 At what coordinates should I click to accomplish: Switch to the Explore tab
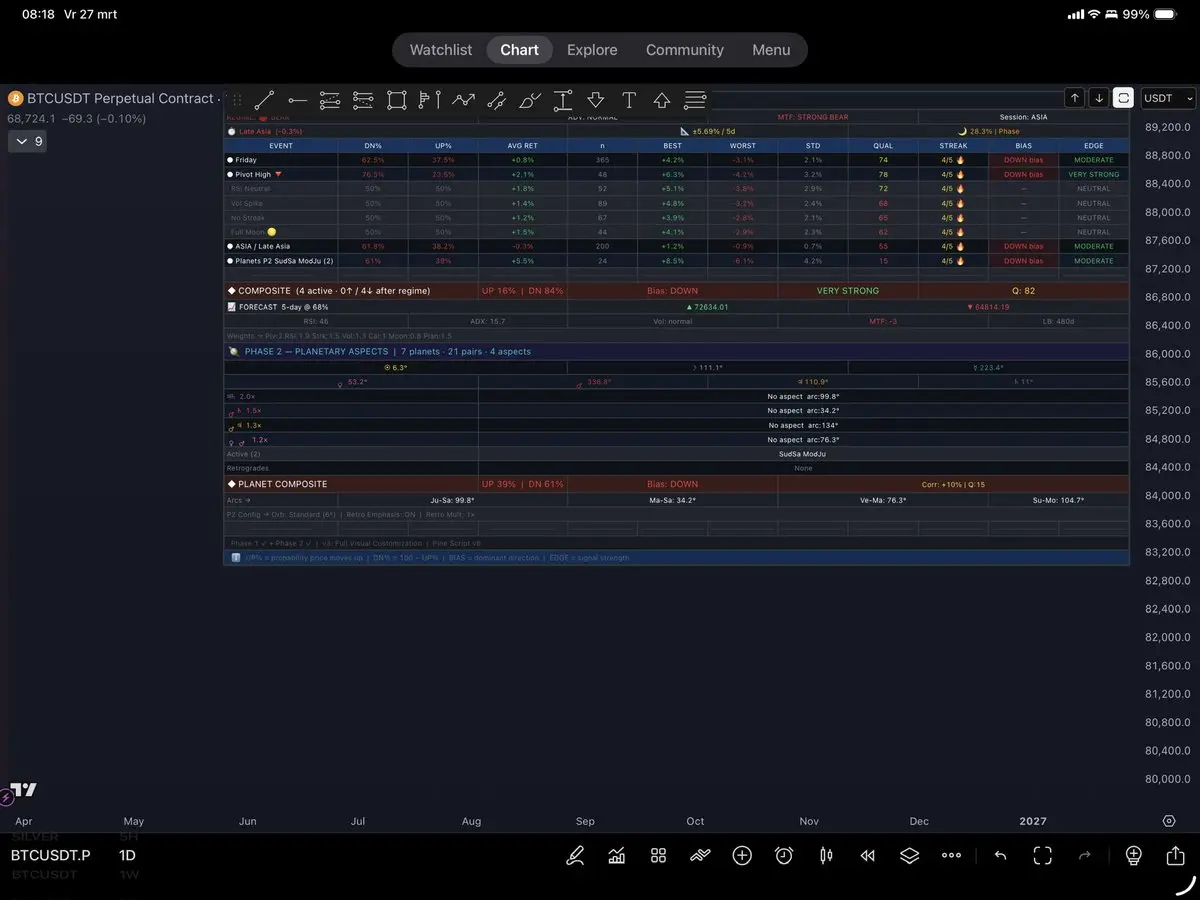[x=592, y=50]
